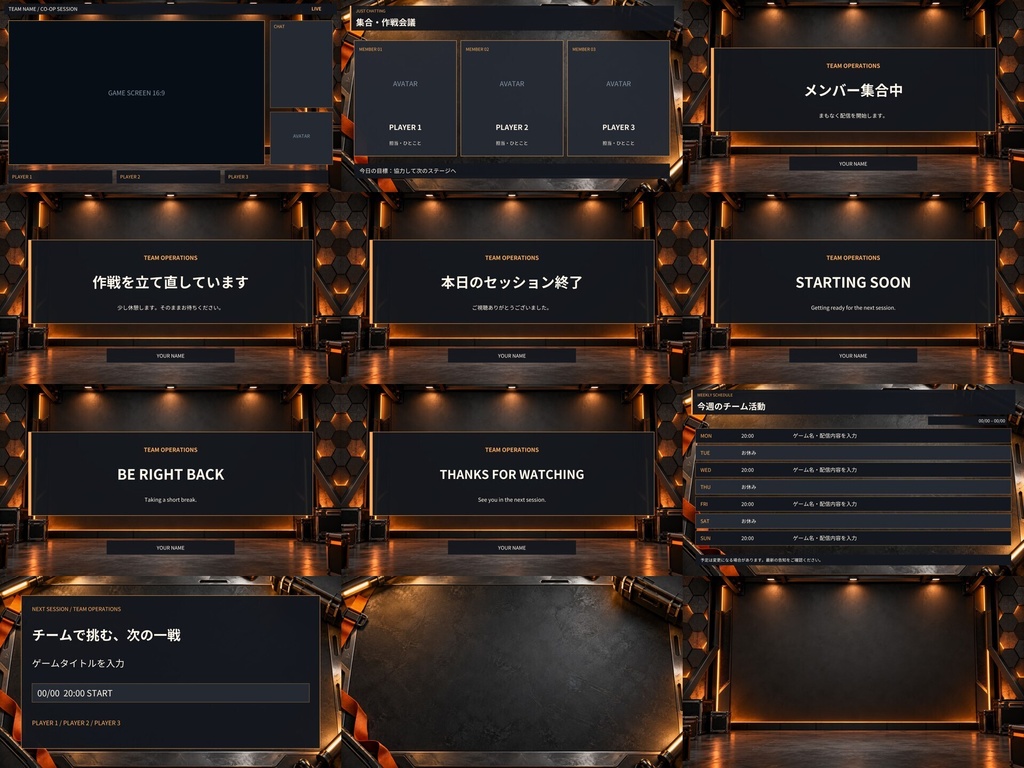Select the THU お休み schedule row
Image resolution: width=1024 pixels, height=768 pixels.
(x=853, y=487)
